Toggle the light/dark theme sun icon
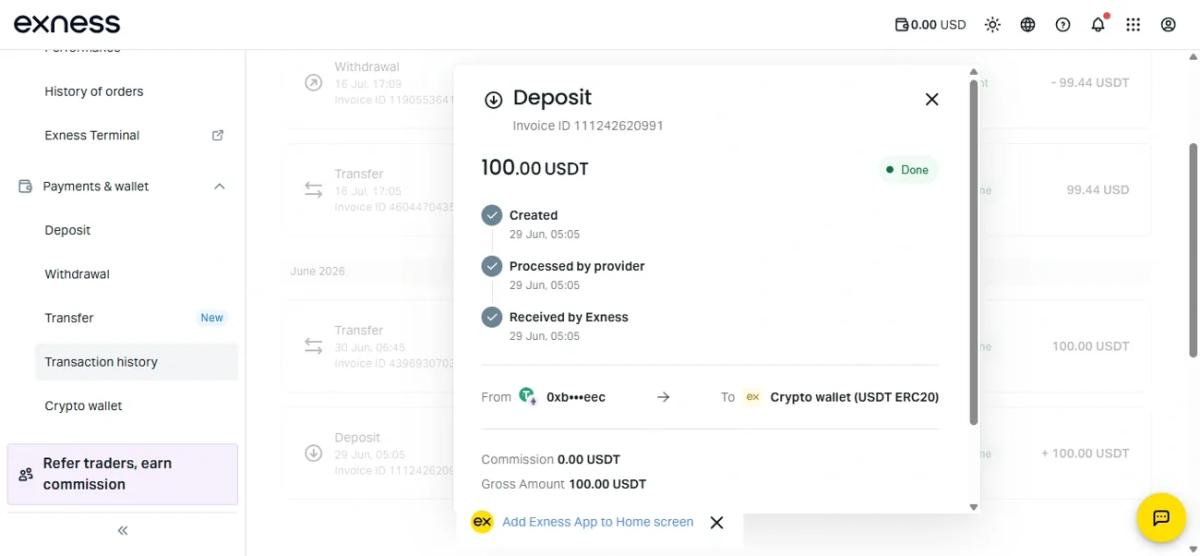The height and width of the screenshot is (556, 1200). [x=992, y=25]
